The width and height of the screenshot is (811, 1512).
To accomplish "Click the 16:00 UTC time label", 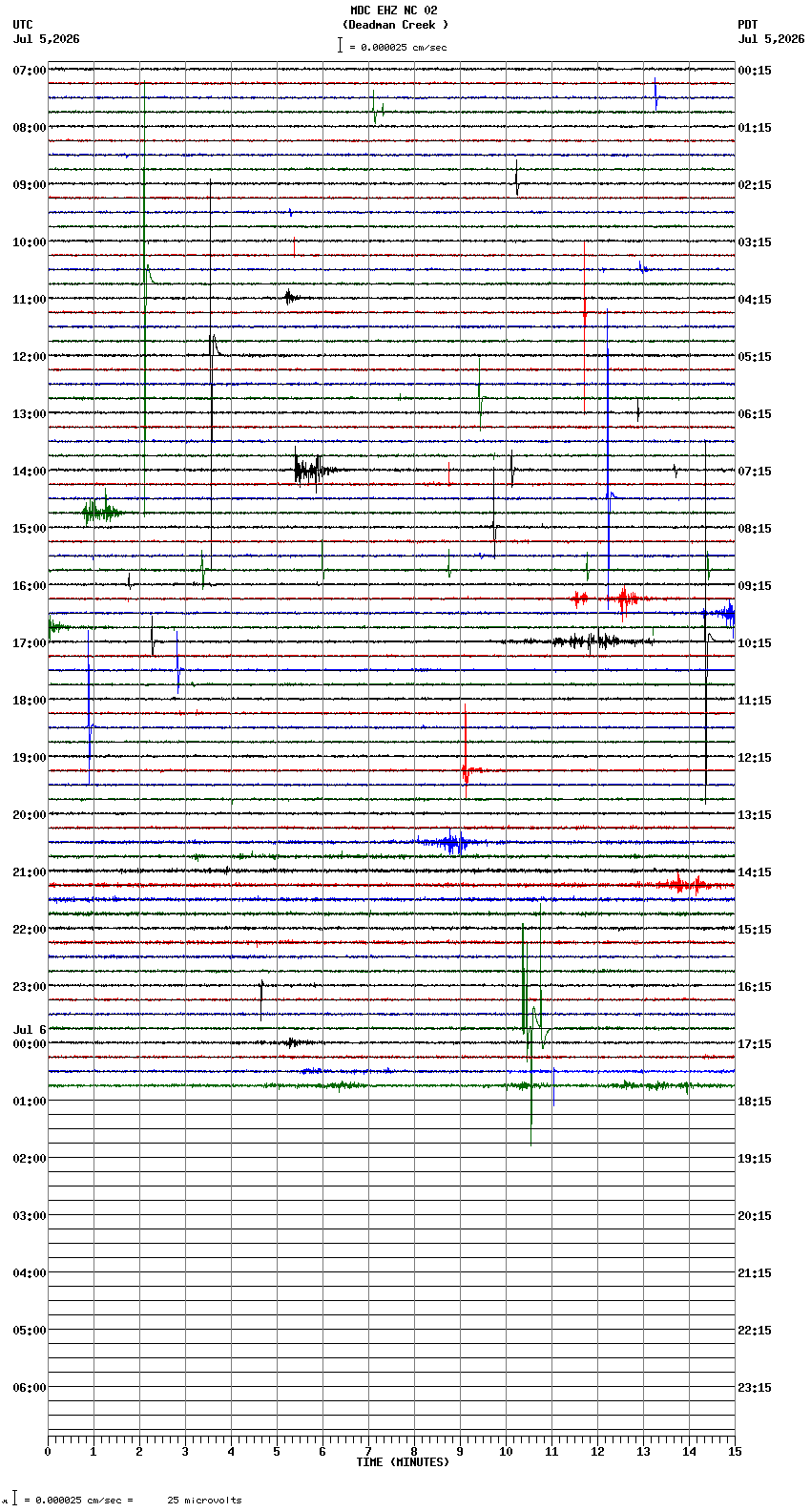I will 30,586.
